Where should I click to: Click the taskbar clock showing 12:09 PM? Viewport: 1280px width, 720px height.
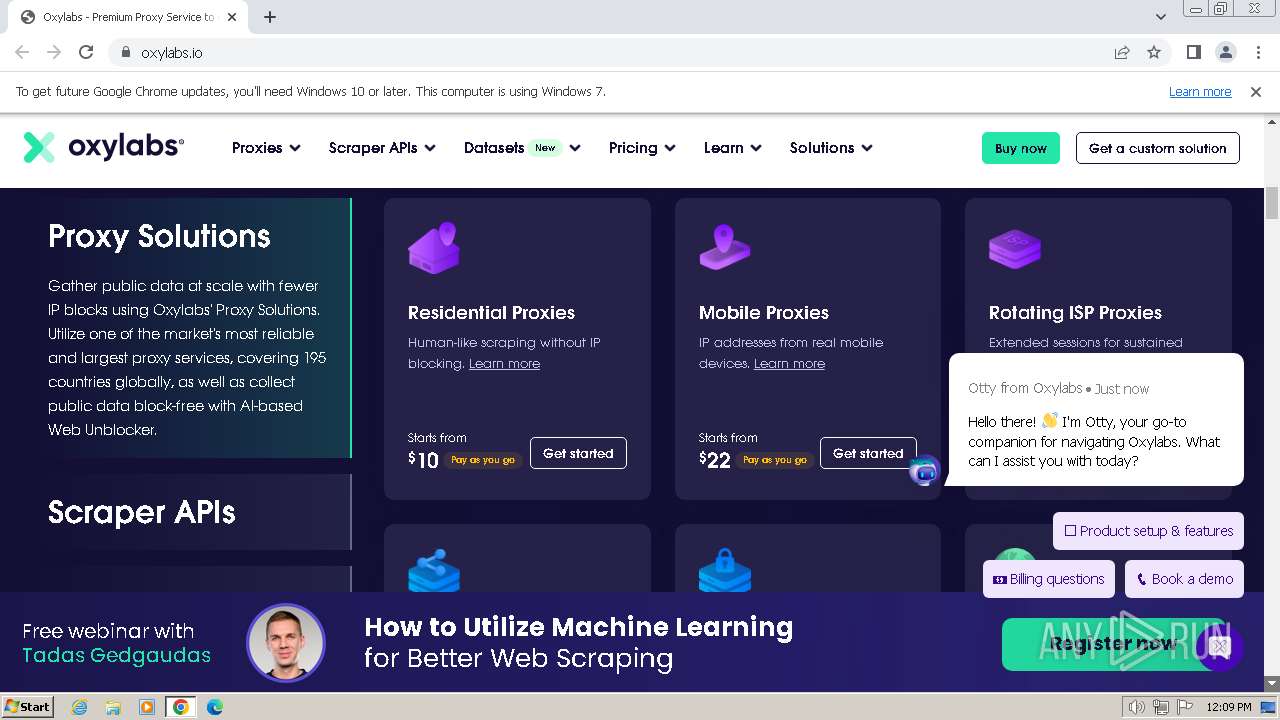pos(1228,707)
